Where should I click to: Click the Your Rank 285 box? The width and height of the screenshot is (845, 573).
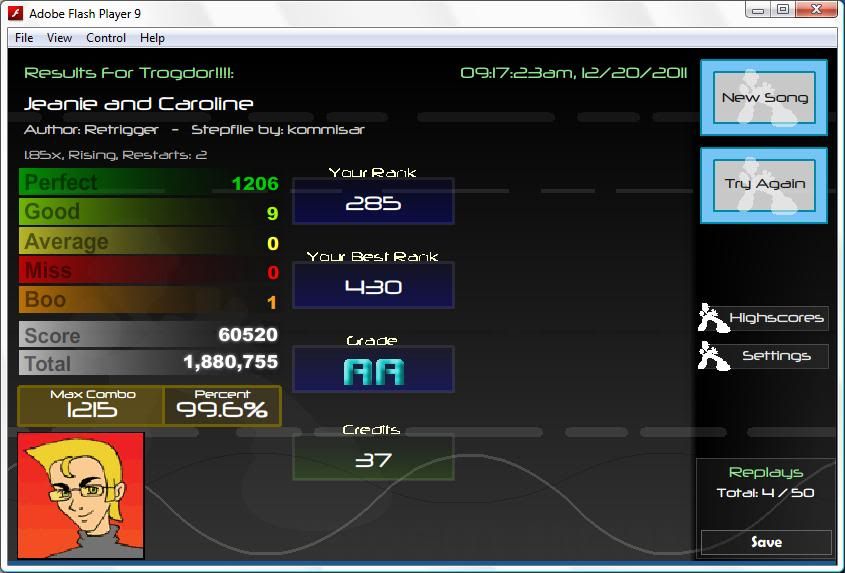pos(373,203)
